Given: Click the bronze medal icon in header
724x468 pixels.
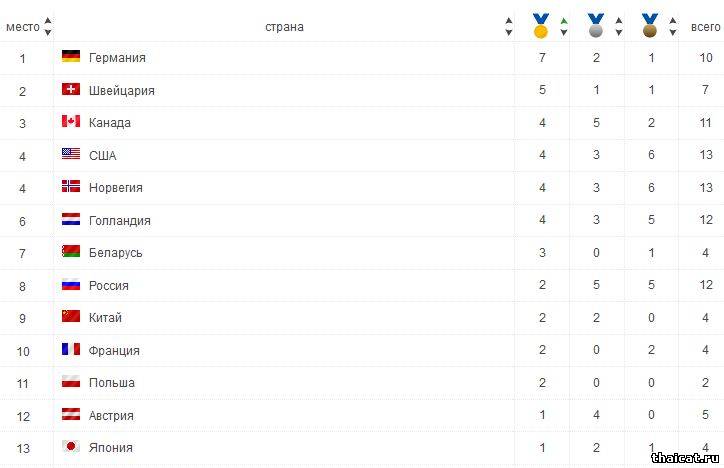Looking at the screenshot, I should (x=650, y=25).
